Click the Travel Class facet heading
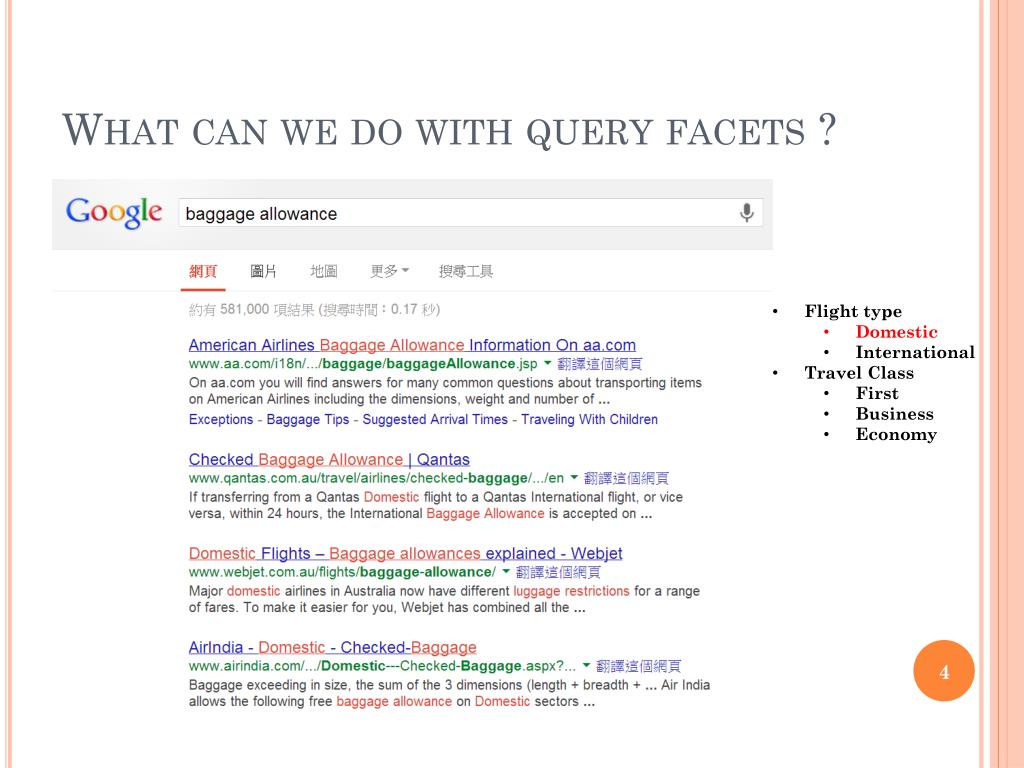Image resolution: width=1024 pixels, height=768 pixels. pyautogui.click(x=859, y=373)
